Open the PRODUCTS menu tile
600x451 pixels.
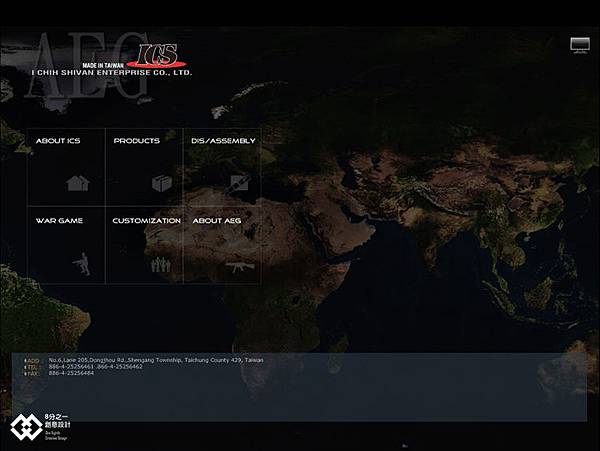[x=144, y=167]
